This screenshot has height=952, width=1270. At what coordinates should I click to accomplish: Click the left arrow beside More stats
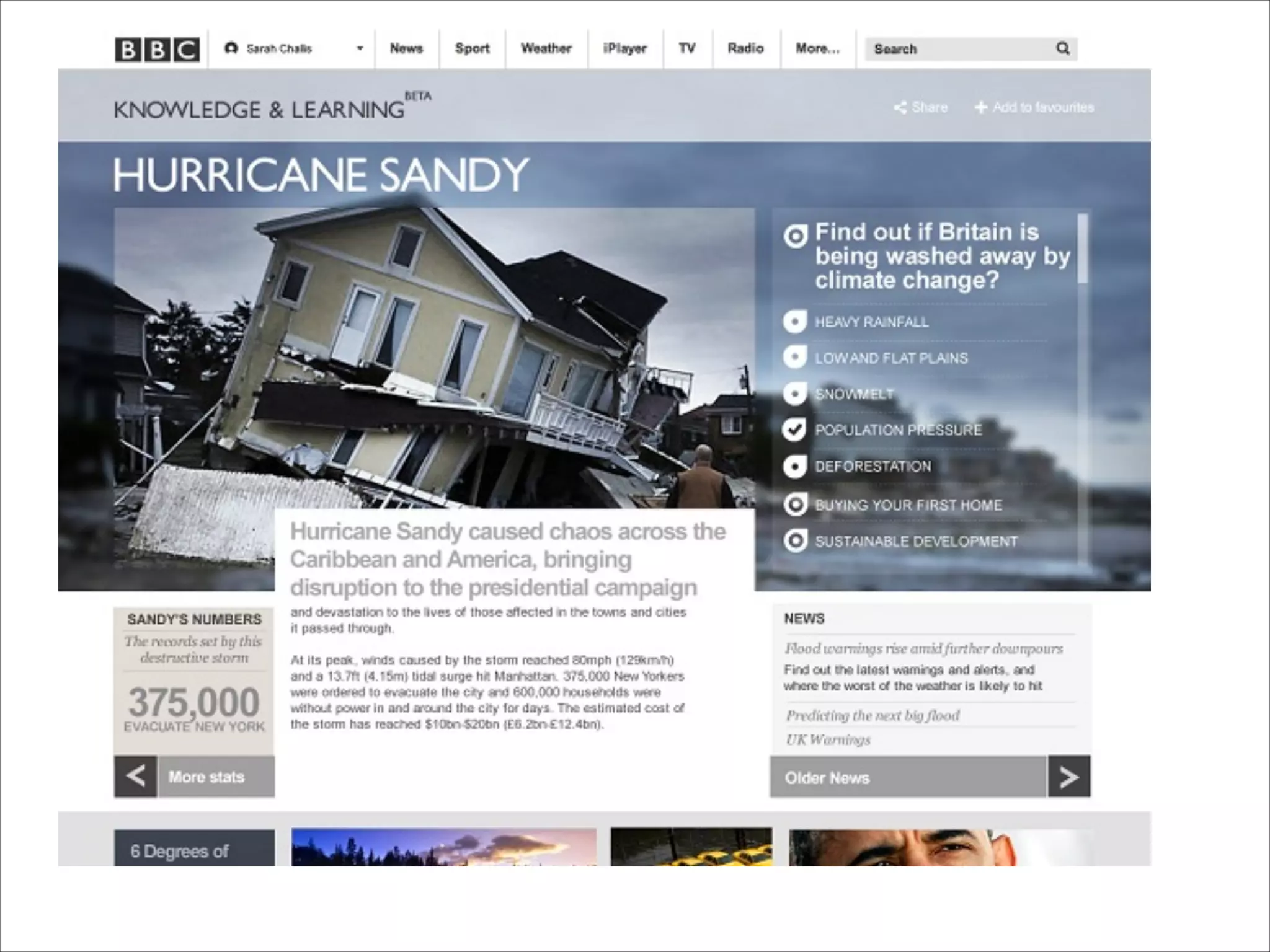(x=135, y=776)
